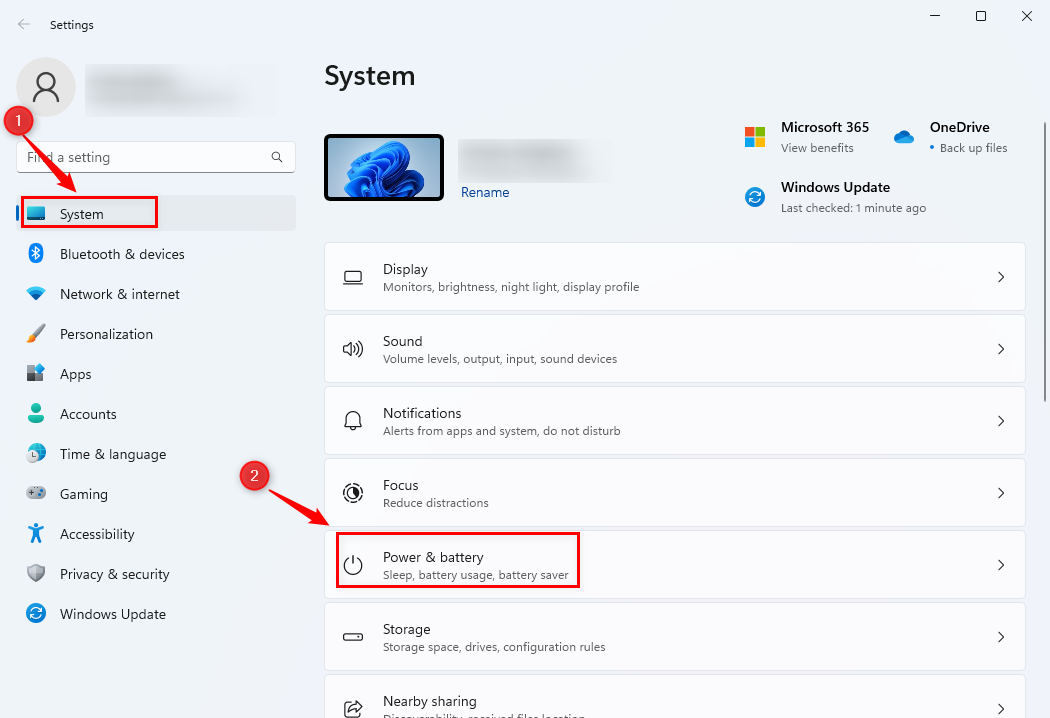1050x718 pixels.
Task: Click the Privacy & security shield icon
Action: pyautogui.click(x=36, y=573)
